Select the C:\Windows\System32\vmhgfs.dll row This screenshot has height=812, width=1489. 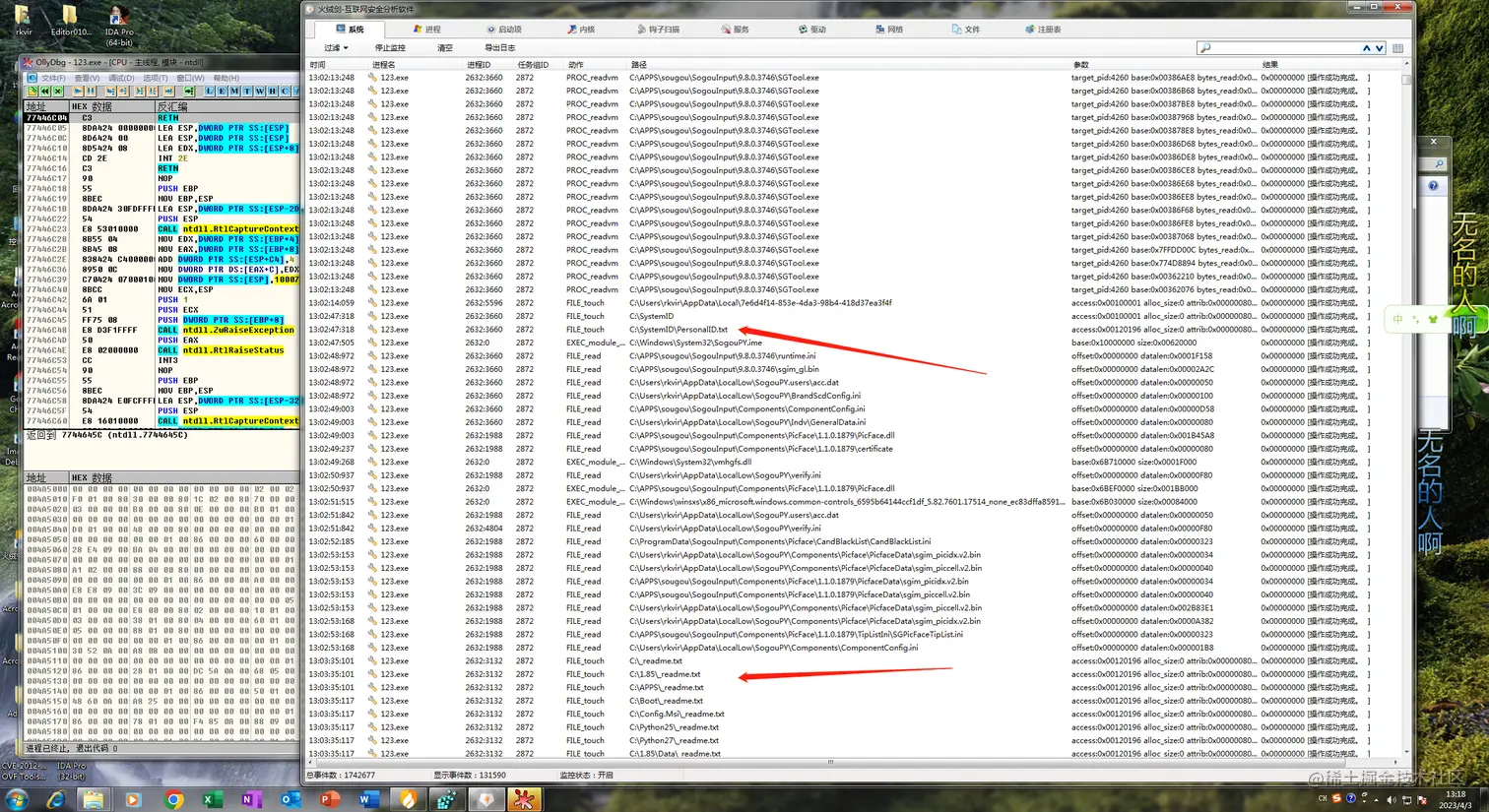point(853,462)
